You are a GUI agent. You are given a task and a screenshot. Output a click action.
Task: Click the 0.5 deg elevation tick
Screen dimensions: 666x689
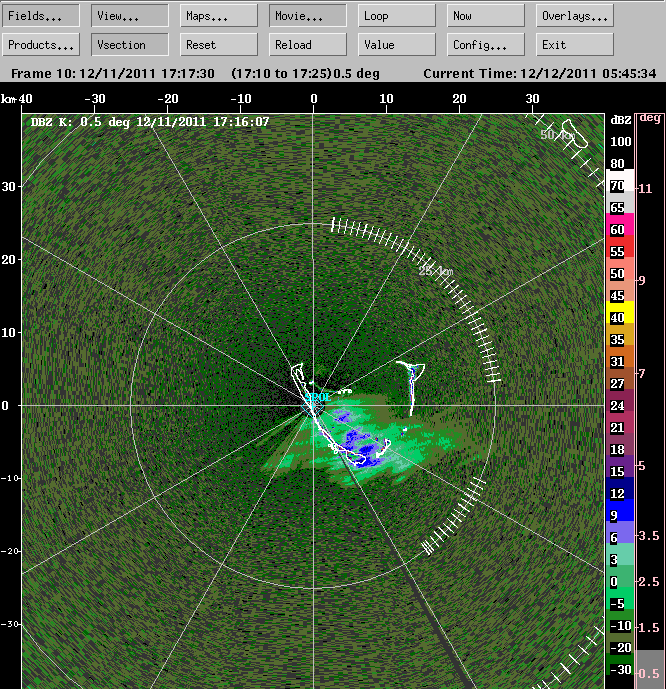click(648, 674)
